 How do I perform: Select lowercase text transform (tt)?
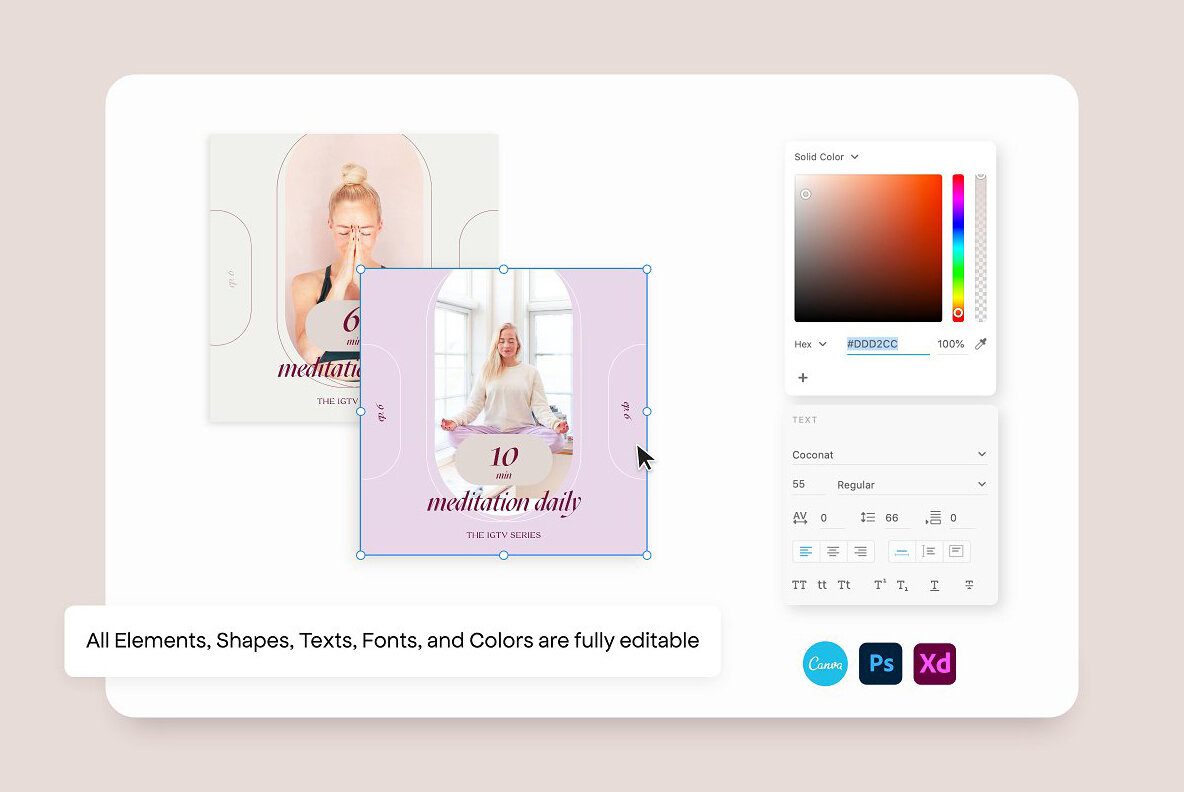(x=821, y=584)
